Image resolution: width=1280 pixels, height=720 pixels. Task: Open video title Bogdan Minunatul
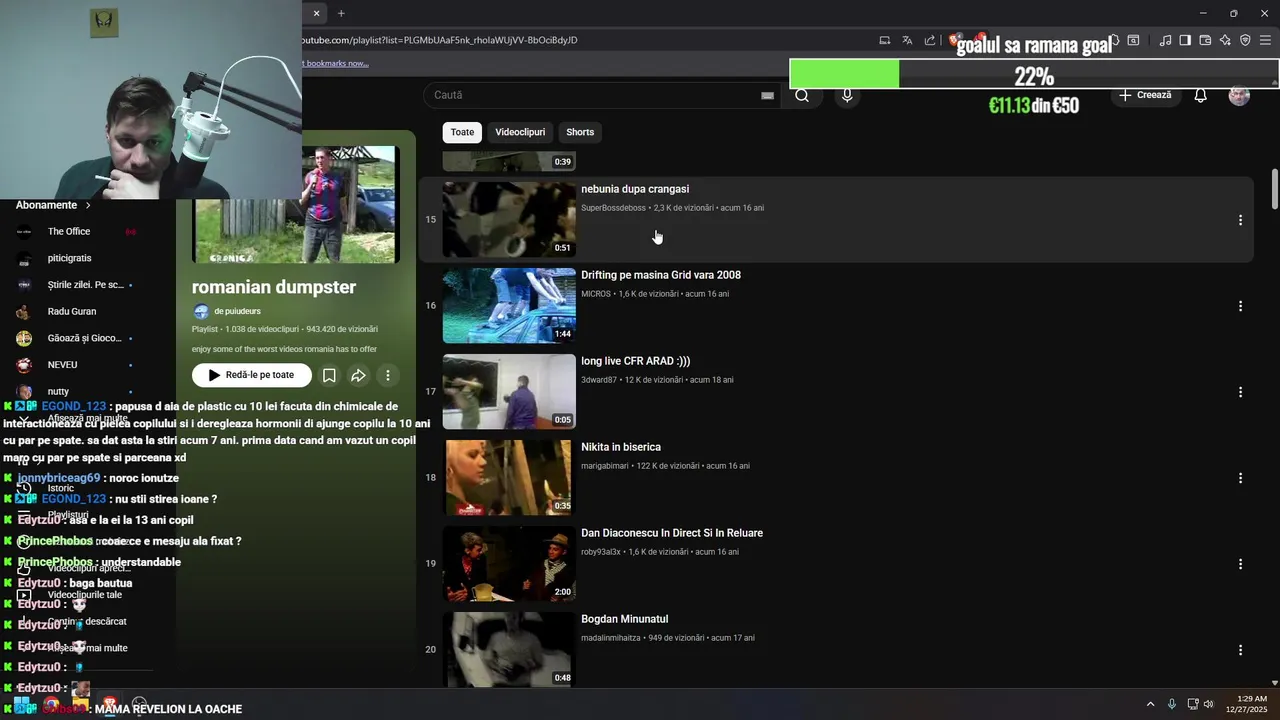624,619
